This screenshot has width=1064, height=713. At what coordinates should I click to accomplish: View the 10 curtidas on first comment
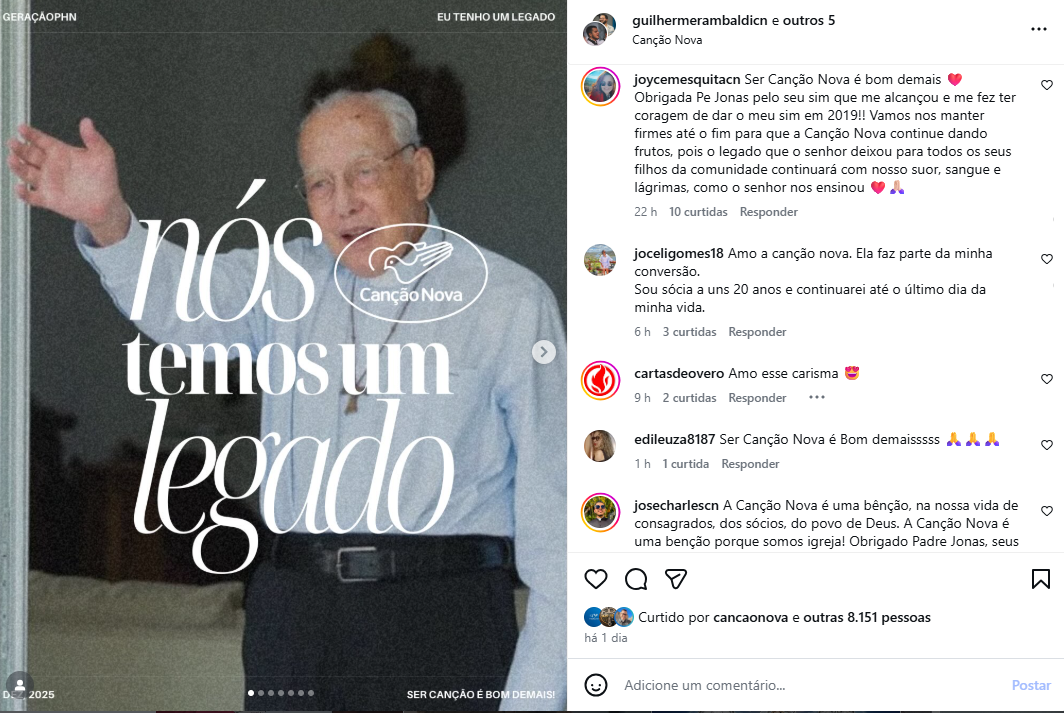698,212
